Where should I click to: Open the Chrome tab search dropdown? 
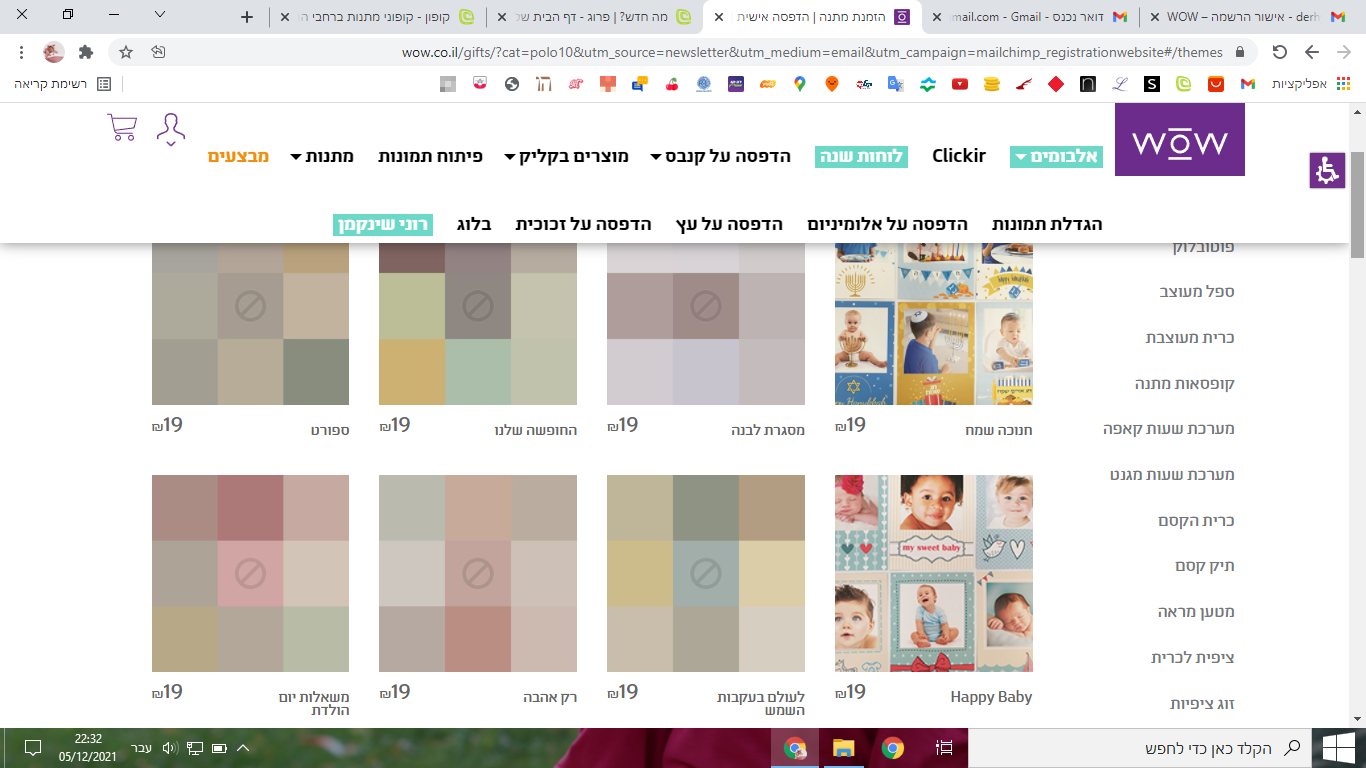point(161,15)
